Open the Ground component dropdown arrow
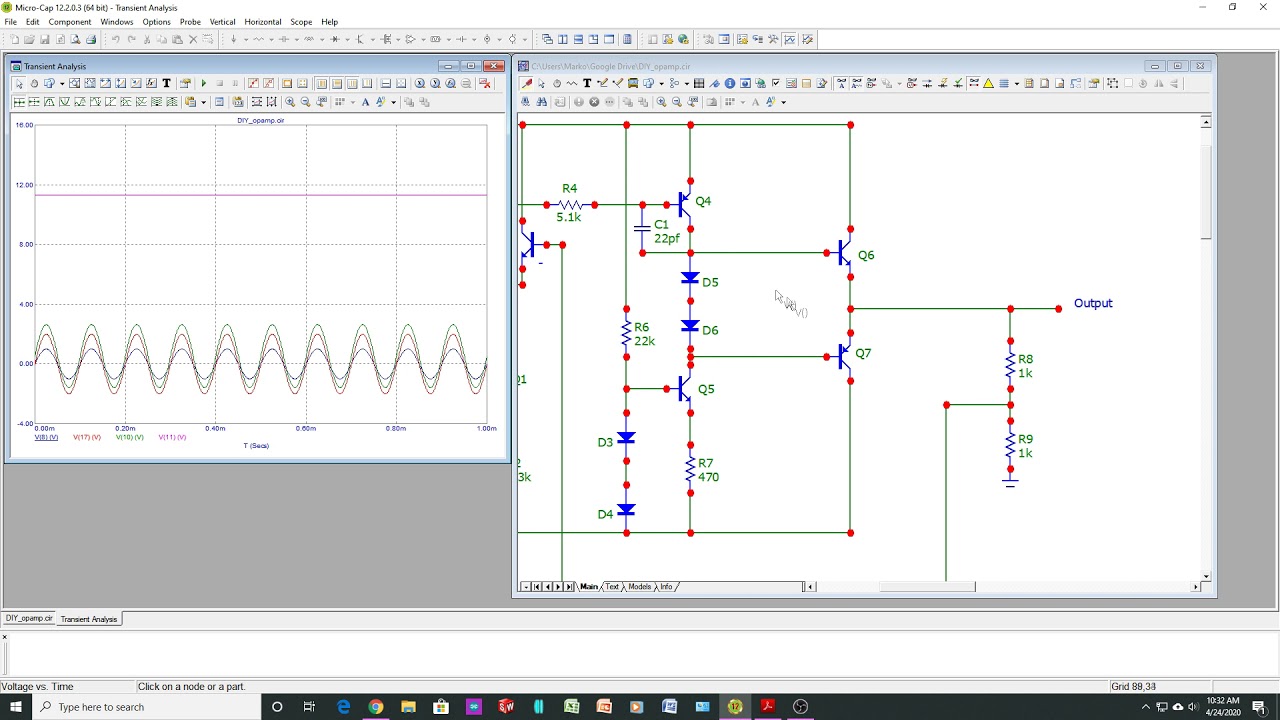 246,39
